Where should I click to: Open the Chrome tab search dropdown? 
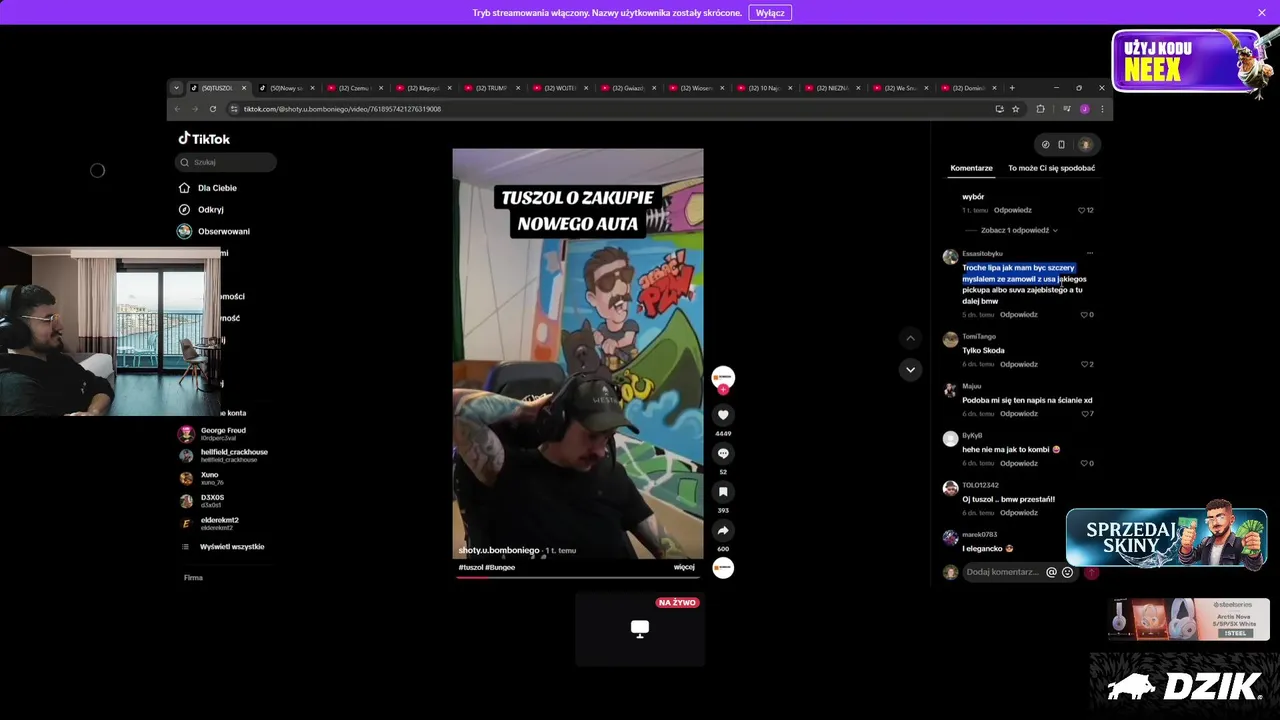click(x=176, y=88)
